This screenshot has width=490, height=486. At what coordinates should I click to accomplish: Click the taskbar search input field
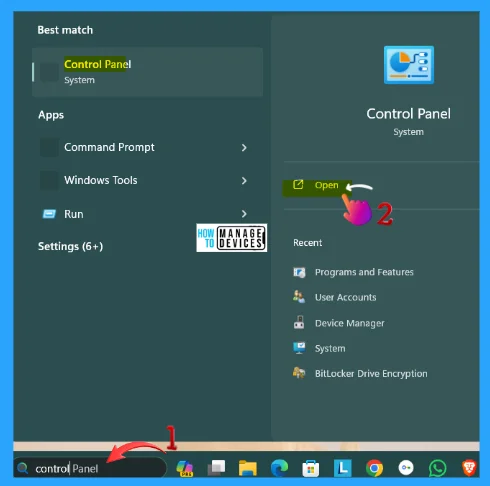[x=90, y=468]
